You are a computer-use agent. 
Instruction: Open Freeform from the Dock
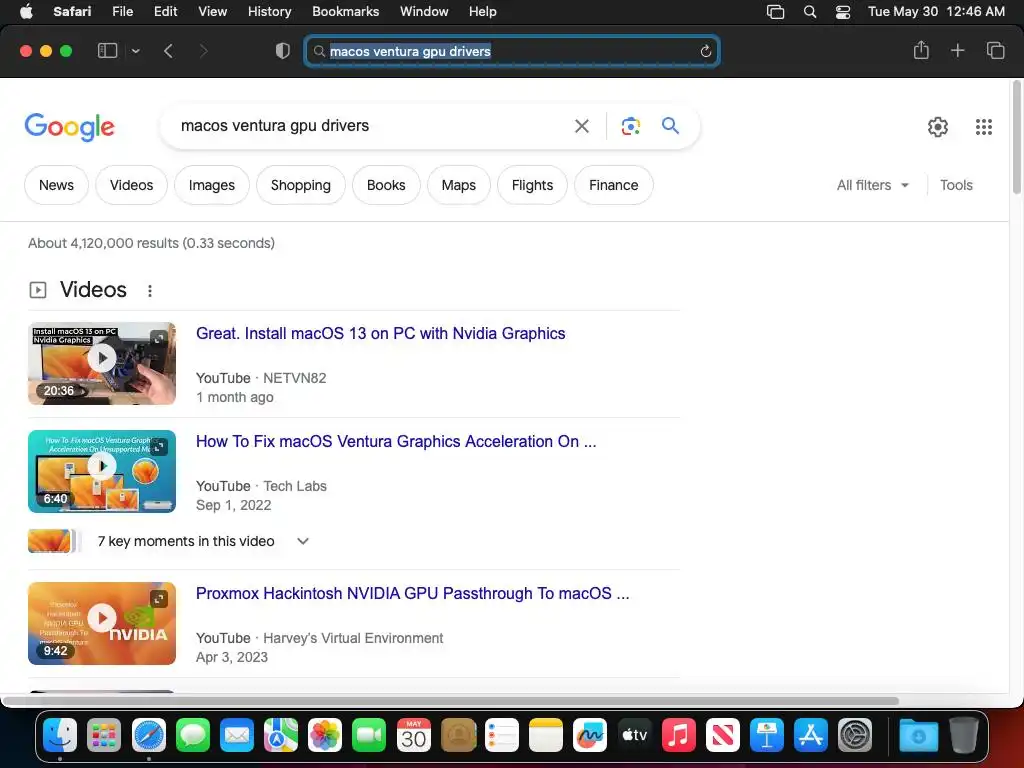[x=590, y=735]
